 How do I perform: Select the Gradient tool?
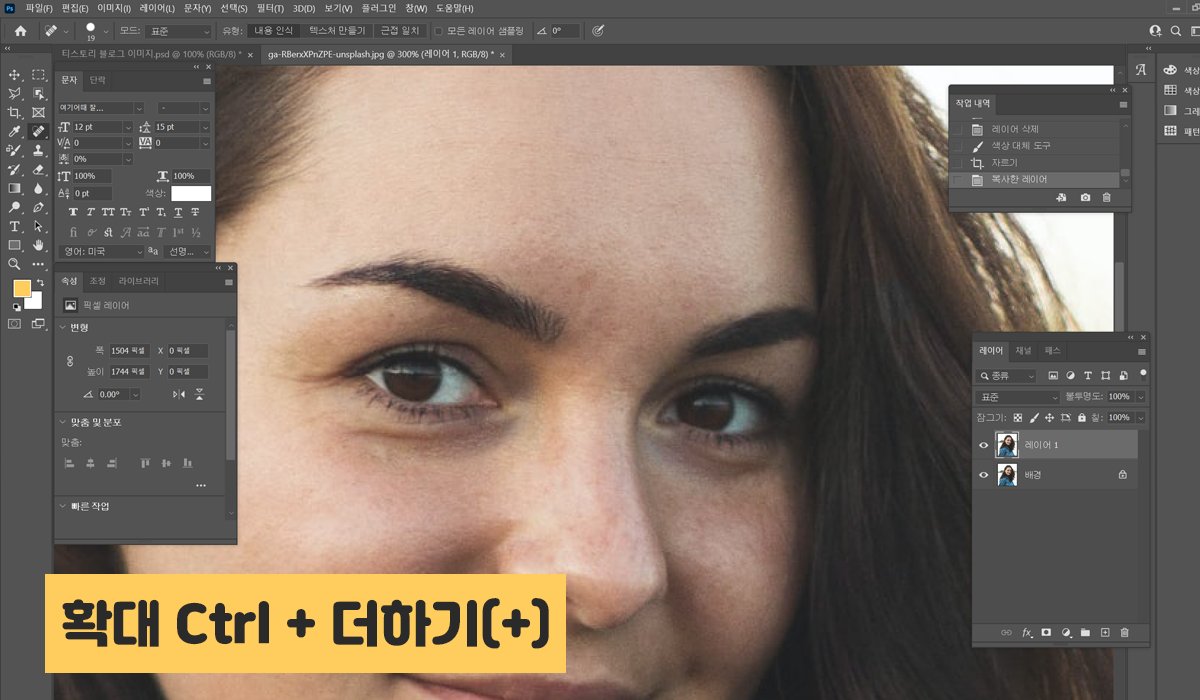coord(15,189)
